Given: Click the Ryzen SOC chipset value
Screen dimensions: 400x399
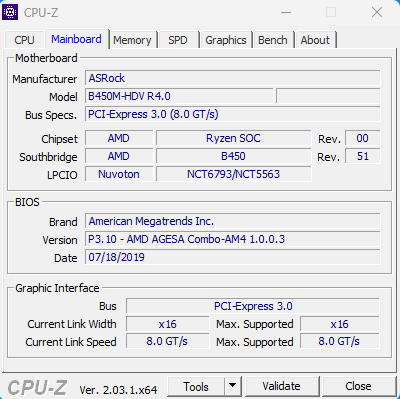Looking at the screenshot, I should [x=233, y=138].
